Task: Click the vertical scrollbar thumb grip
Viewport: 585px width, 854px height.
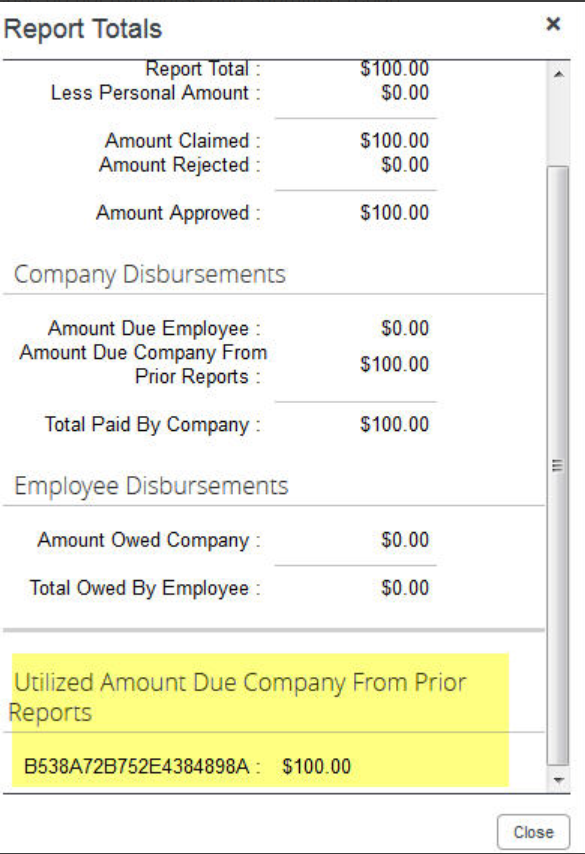Action: pos(557,466)
